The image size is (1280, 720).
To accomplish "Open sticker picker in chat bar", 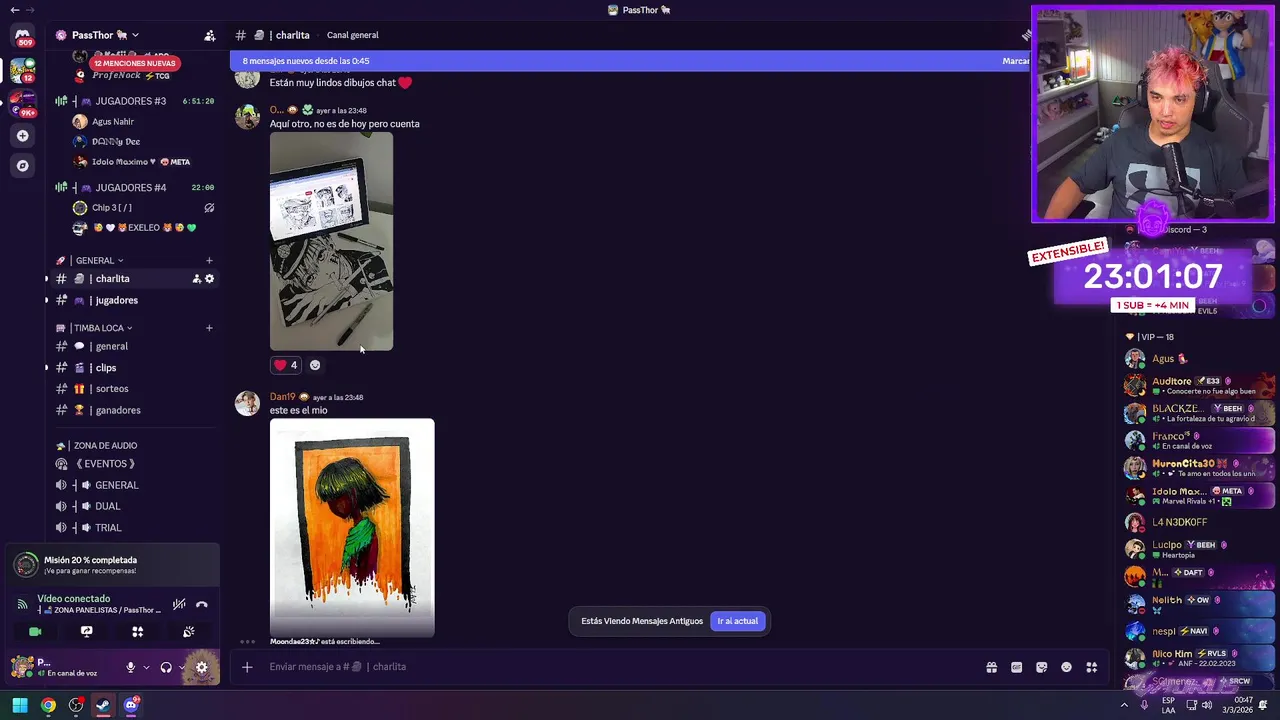I will point(1041,667).
